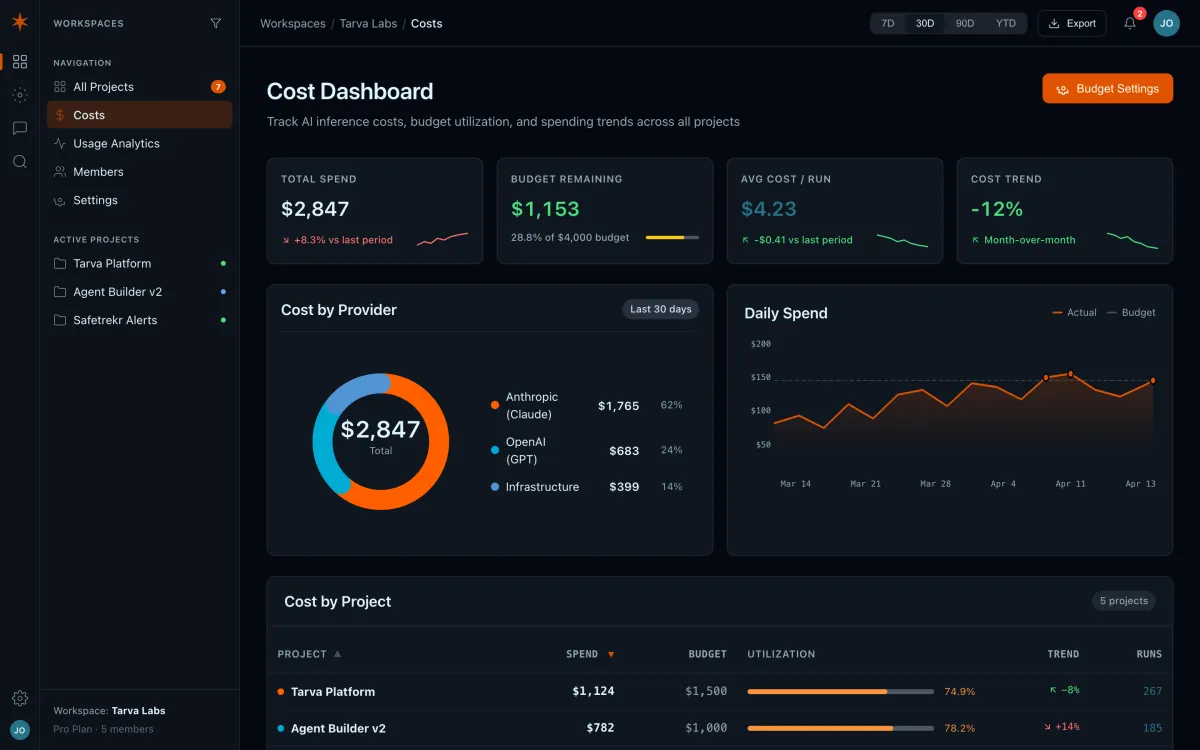Image resolution: width=1200 pixels, height=750 pixels.
Task: Click the $1,765 Anthropic amount
Action: tap(618, 406)
